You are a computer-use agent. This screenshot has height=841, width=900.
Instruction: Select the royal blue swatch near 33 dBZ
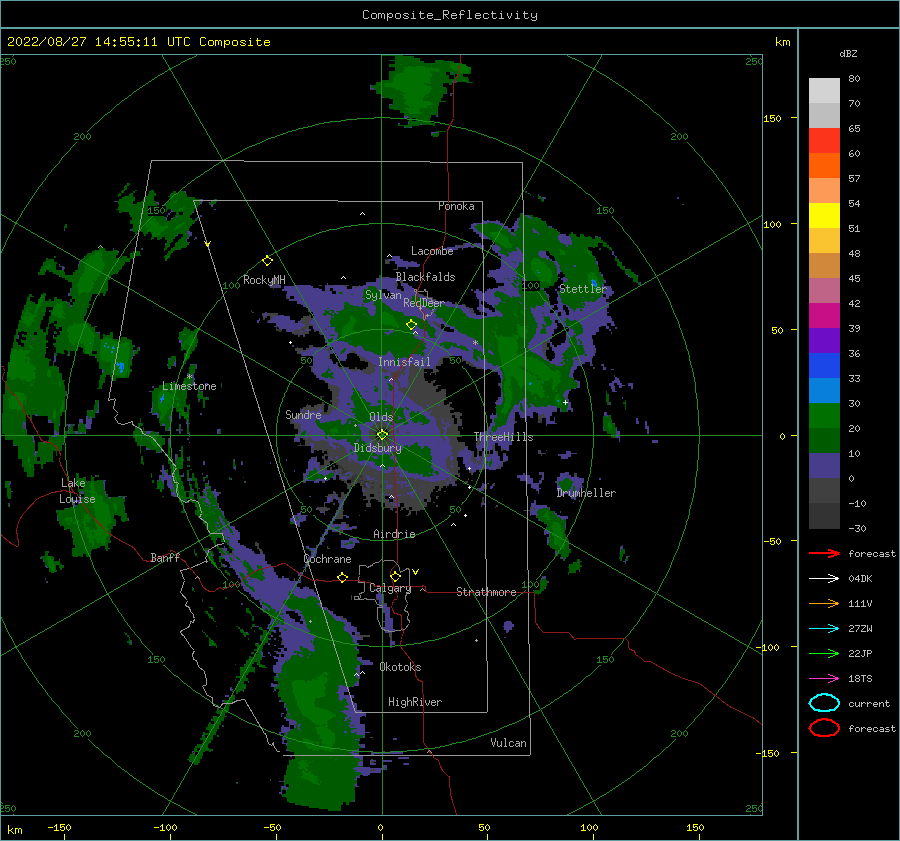(x=824, y=366)
